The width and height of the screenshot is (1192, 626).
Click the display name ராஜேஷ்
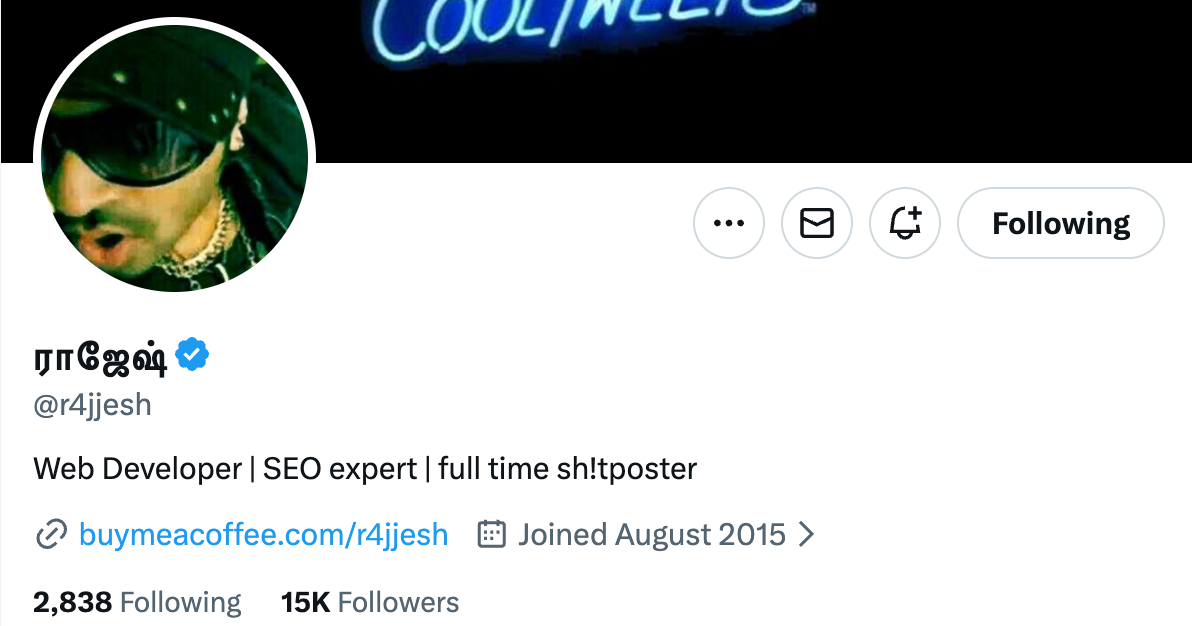coord(100,357)
